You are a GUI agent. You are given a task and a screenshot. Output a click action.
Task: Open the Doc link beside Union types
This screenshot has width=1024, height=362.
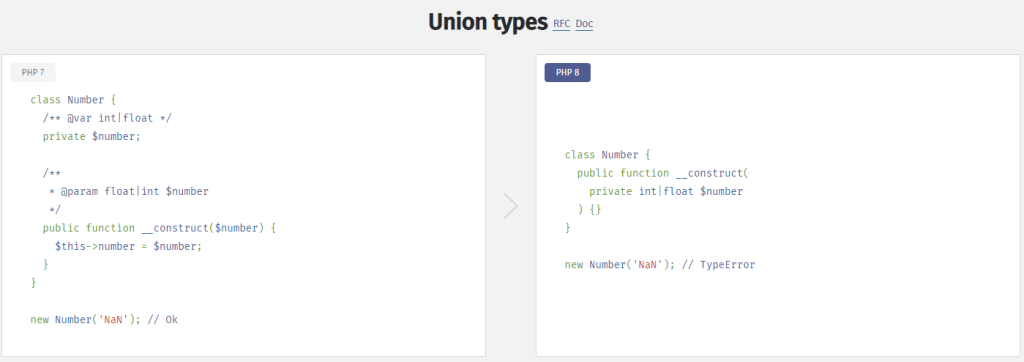(x=584, y=24)
